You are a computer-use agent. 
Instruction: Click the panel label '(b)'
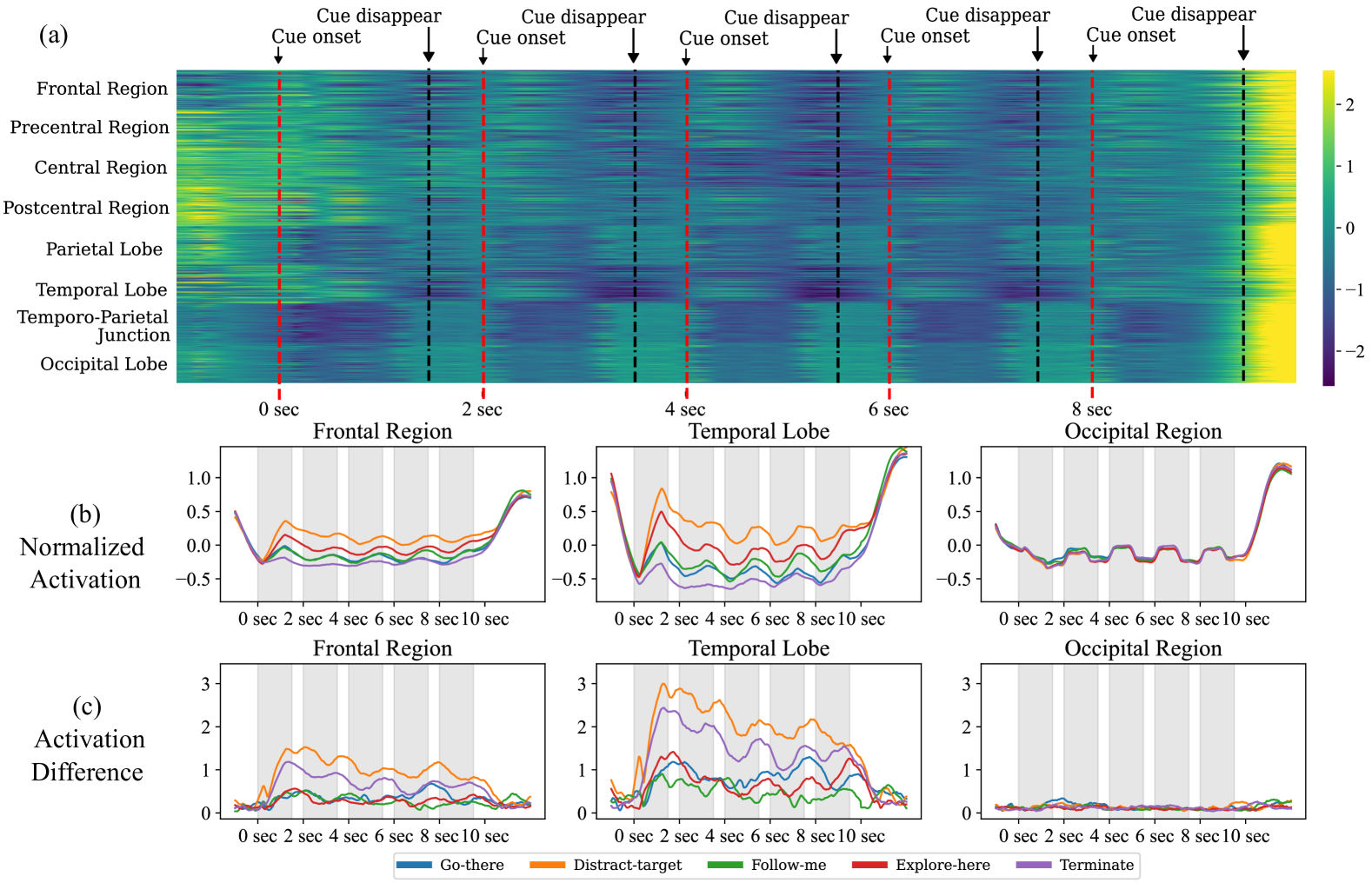coord(85,514)
